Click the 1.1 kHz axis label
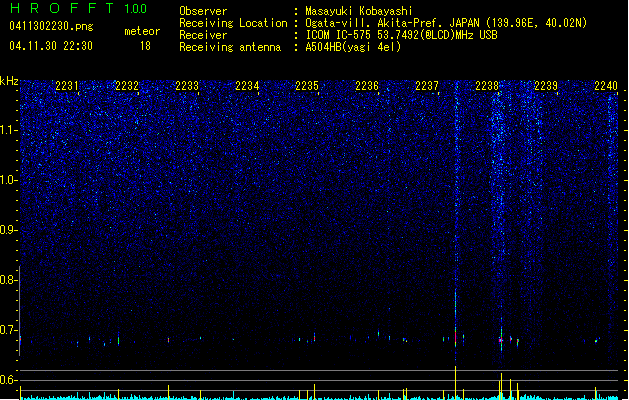This screenshot has width=629, height=400. click(9, 130)
